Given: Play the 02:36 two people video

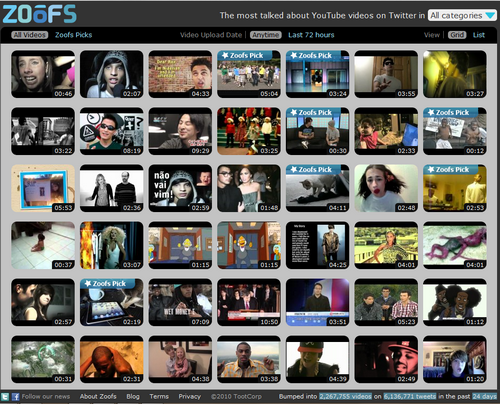Looking at the screenshot, I should coord(112,188).
